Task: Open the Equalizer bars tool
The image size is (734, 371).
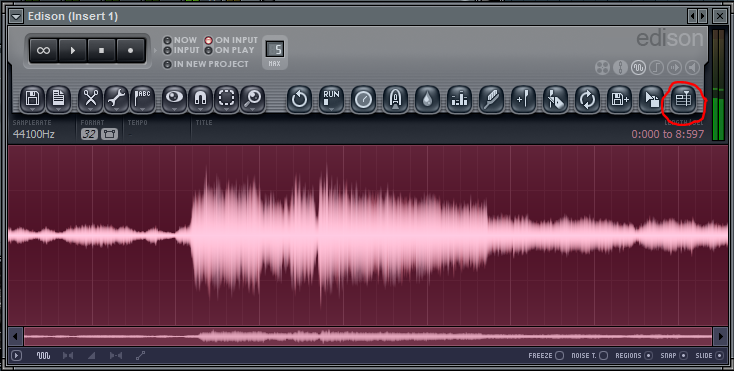Action: (459, 99)
